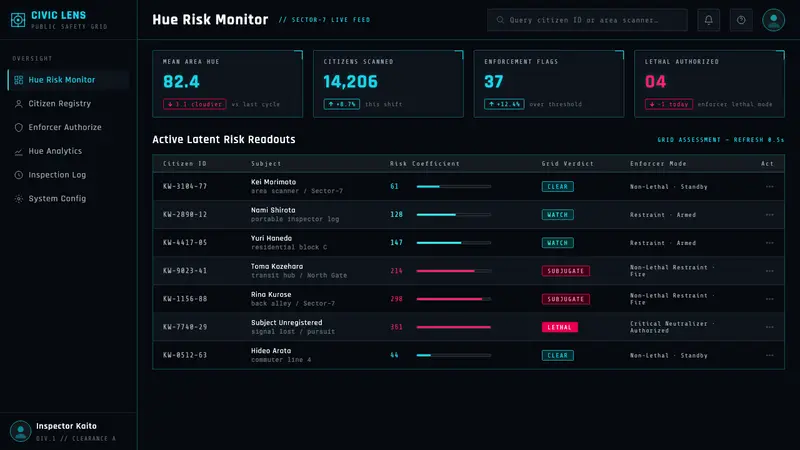Click the LETHAL verdict badge
This screenshot has width=800, height=450.
tap(560, 327)
